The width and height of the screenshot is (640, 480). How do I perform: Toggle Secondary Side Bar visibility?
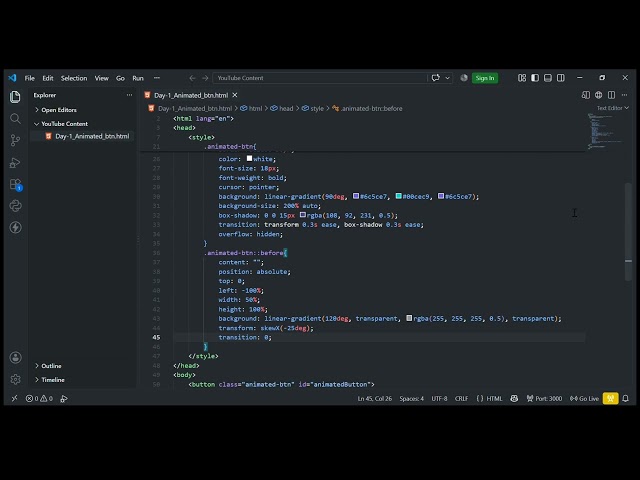coord(561,78)
